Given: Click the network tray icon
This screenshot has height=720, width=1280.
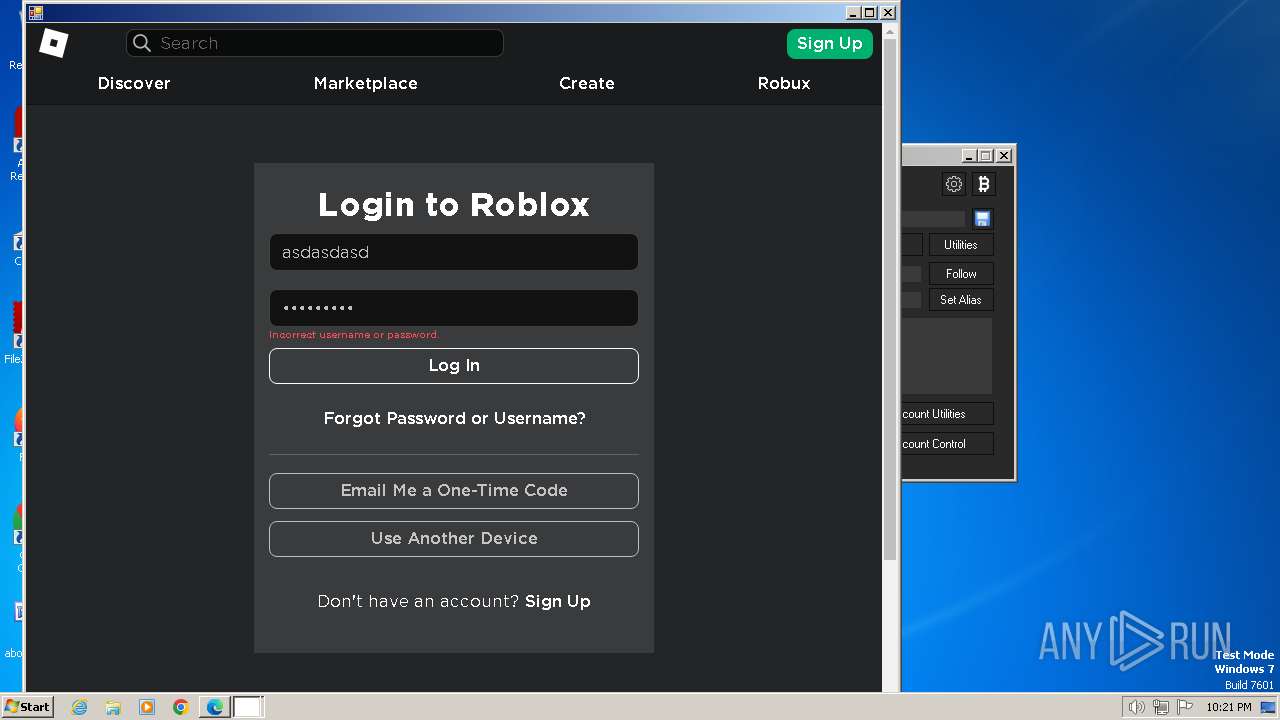Looking at the screenshot, I should coord(1161,707).
